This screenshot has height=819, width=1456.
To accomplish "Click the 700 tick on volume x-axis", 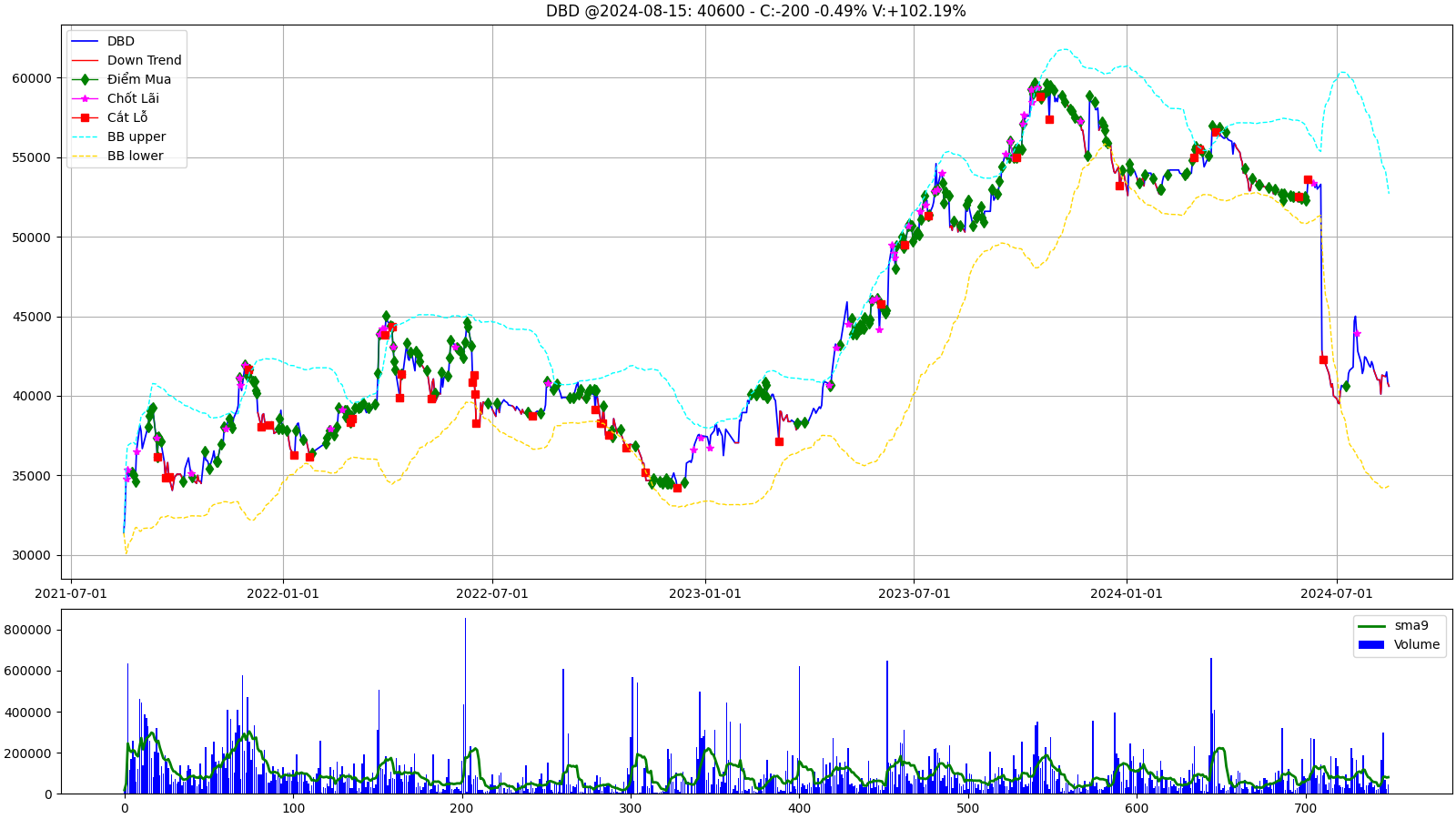I will point(1305,808).
